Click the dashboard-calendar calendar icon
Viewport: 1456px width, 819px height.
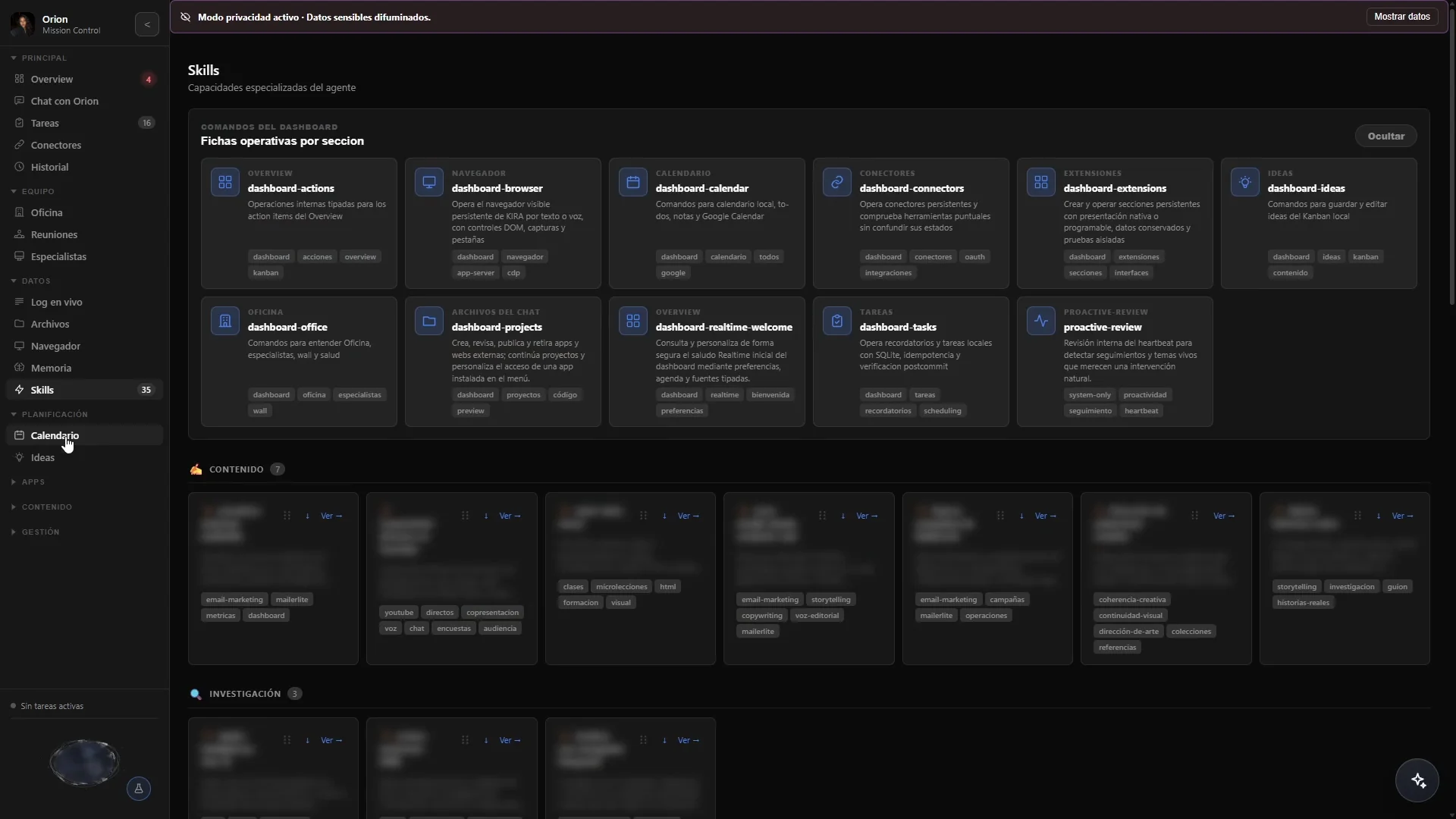coord(633,182)
